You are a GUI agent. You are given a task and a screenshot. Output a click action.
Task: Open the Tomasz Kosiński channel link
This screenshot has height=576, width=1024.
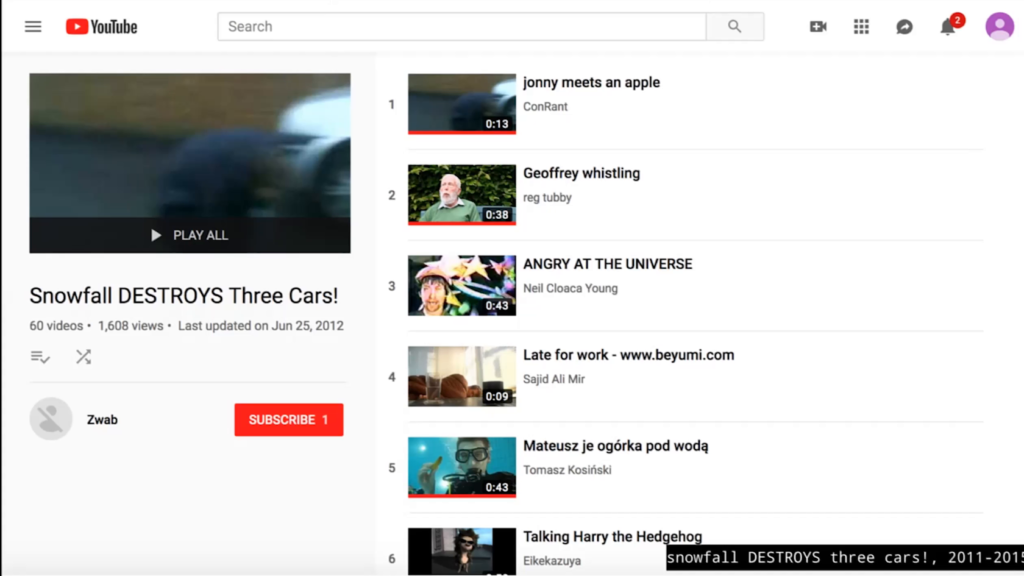(567, 470)
